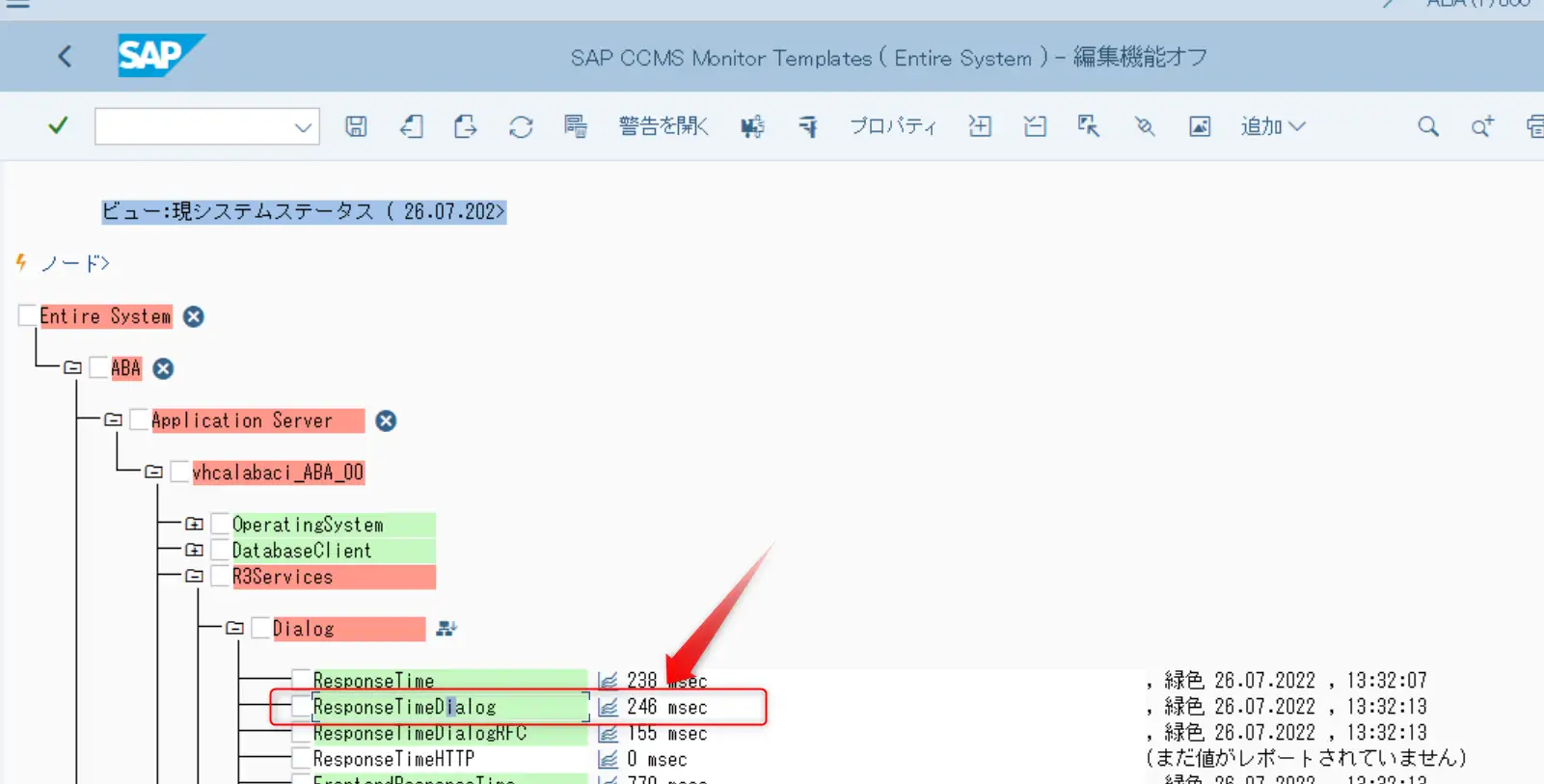Image resolution: width=1544 pixels, height=784 pixels.
Task: Click the ノード> label
Action: coord(75,263)
